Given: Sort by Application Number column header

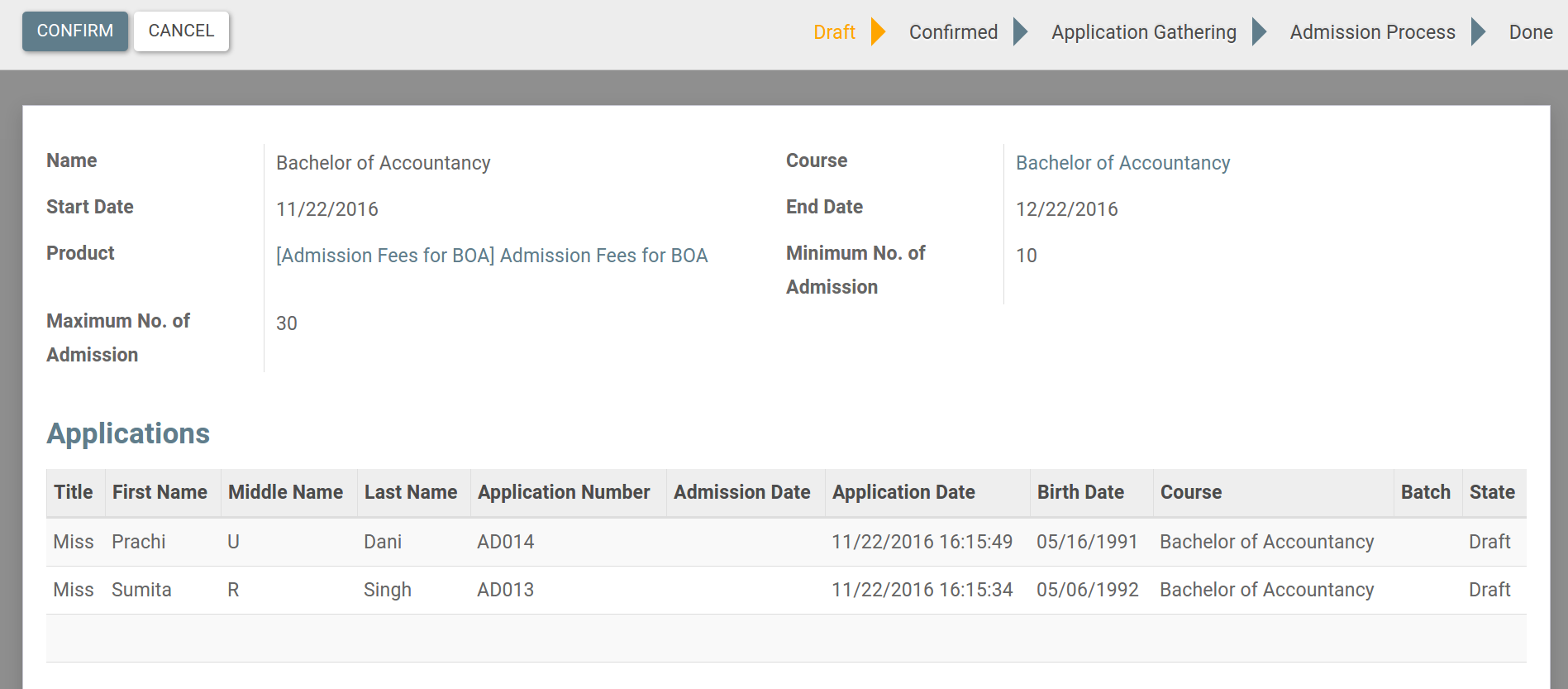Looking at the screenshot, I should click(564, 492).
